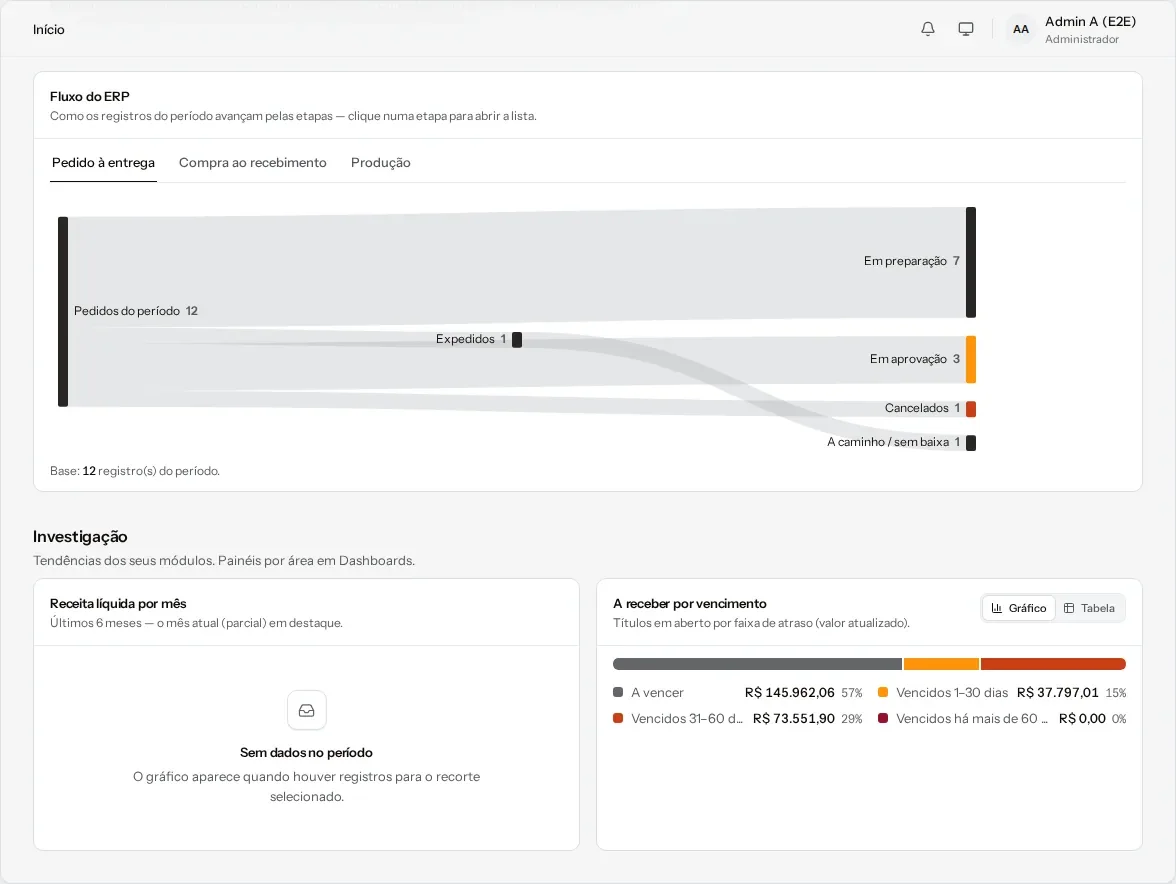The image size is (1176, 884).
Task: Open Admin A (E2E) profile menu
Action: coord(1090,29)
